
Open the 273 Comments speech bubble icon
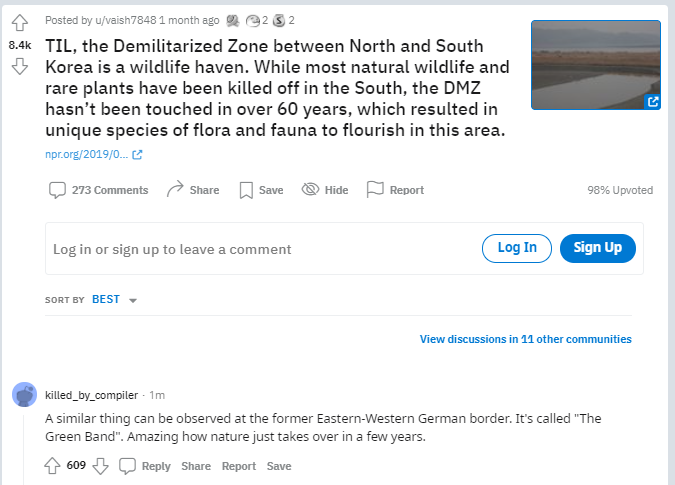pyautogui.click(x=57, y=190)
